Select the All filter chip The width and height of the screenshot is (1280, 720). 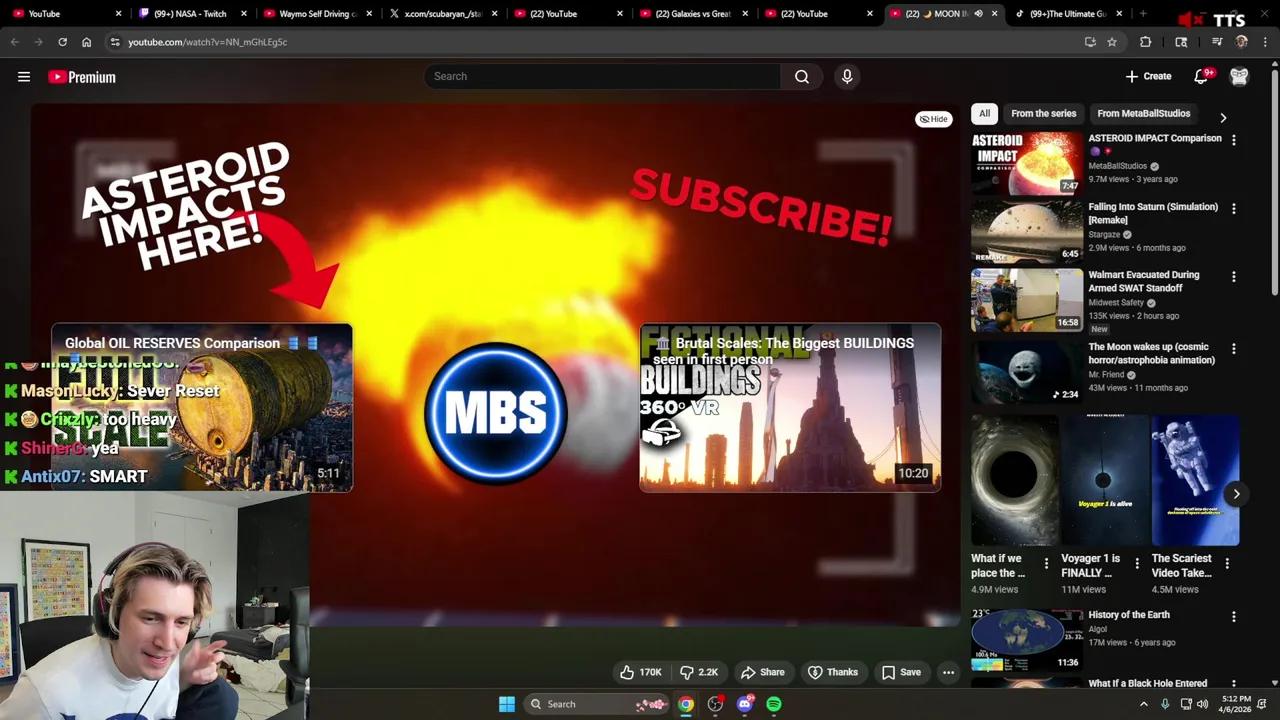pyautogui.click(x=984, y=114)
